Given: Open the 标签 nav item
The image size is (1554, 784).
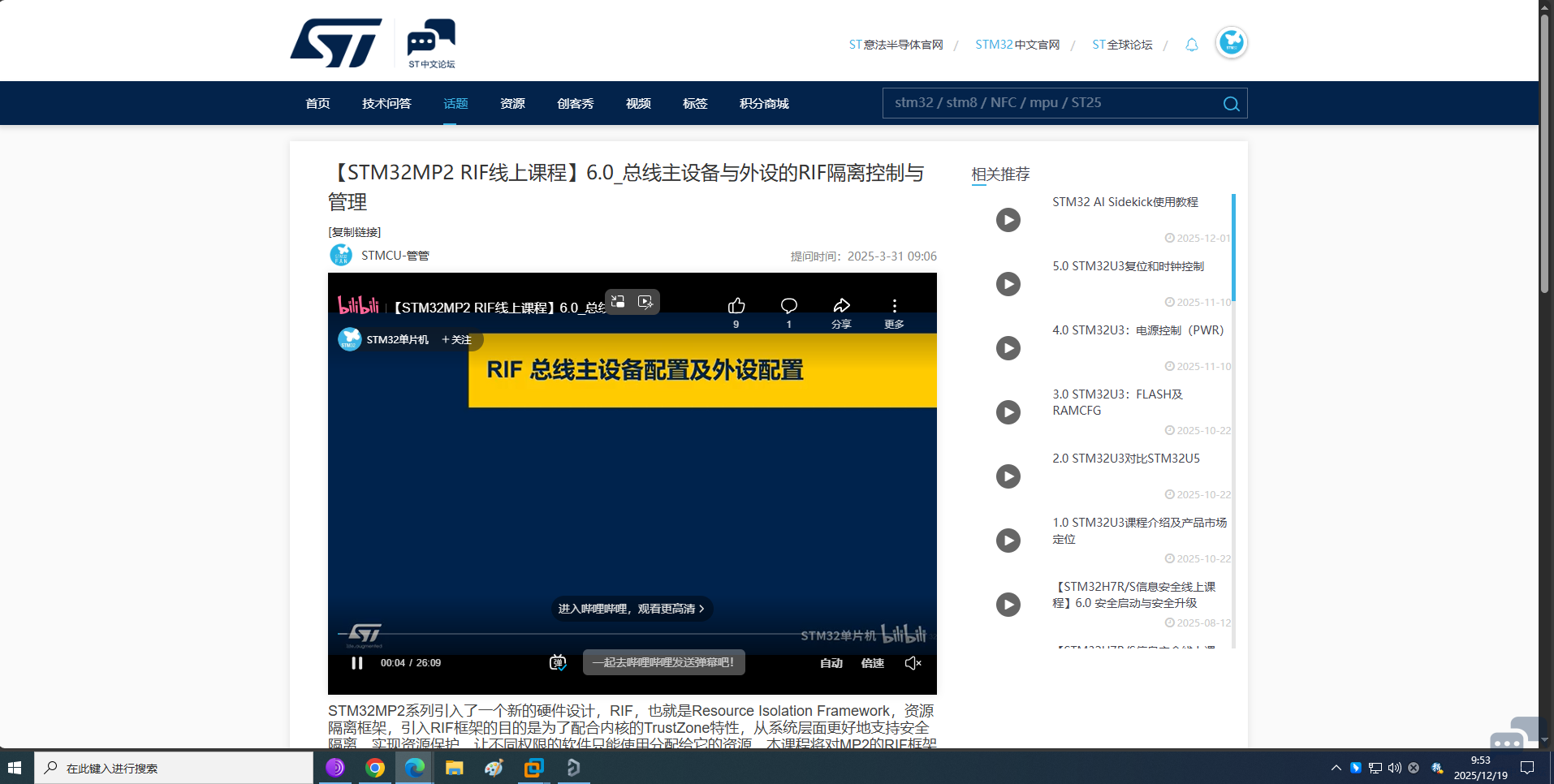Looking at the screenshot, I should 695,104.
